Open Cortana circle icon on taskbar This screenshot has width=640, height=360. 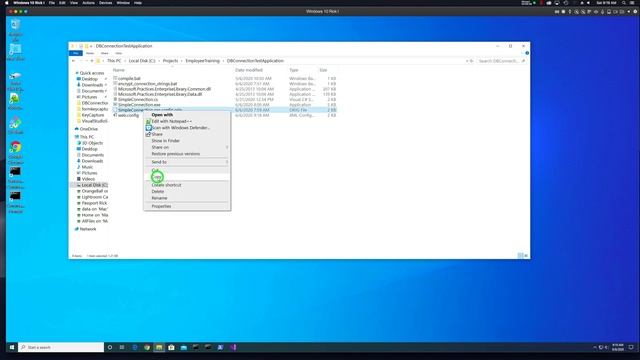110,347
